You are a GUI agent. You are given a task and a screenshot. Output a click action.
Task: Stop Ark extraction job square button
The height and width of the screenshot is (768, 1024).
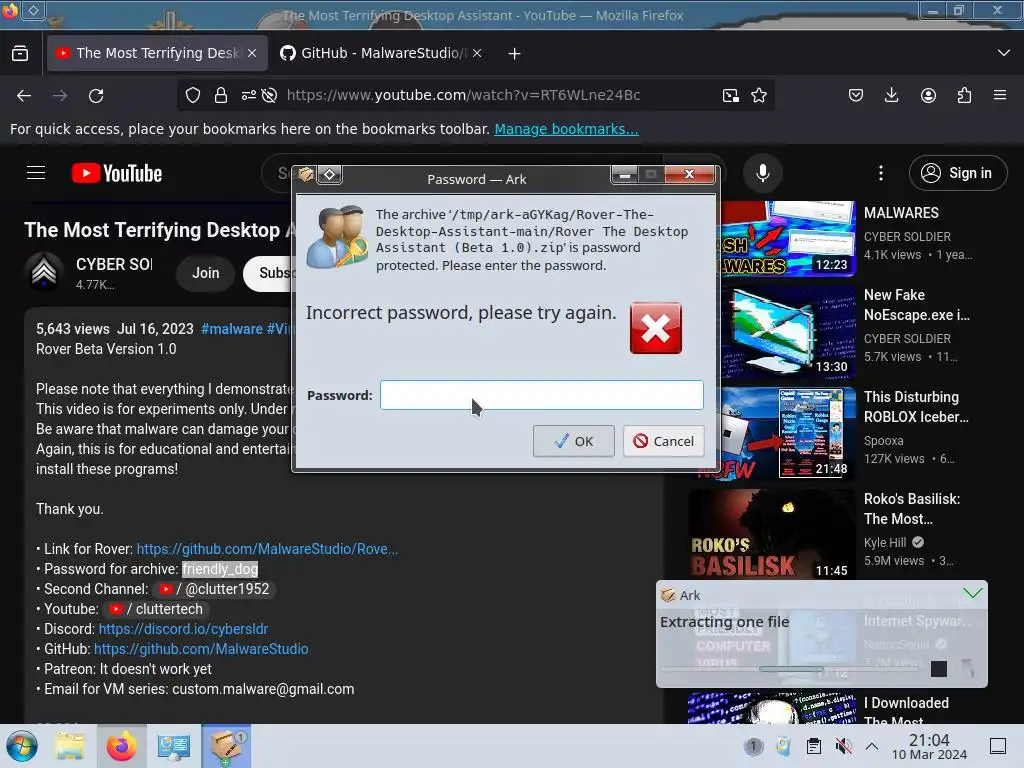[938, 669]
